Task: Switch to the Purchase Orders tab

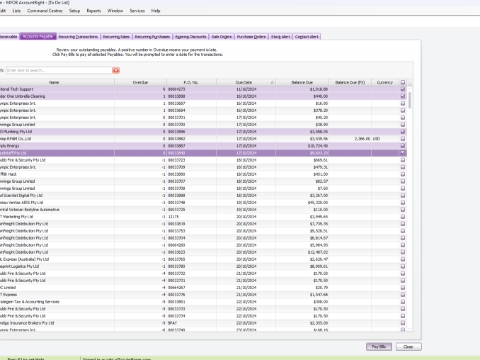Action: click(x=251, y=37)
